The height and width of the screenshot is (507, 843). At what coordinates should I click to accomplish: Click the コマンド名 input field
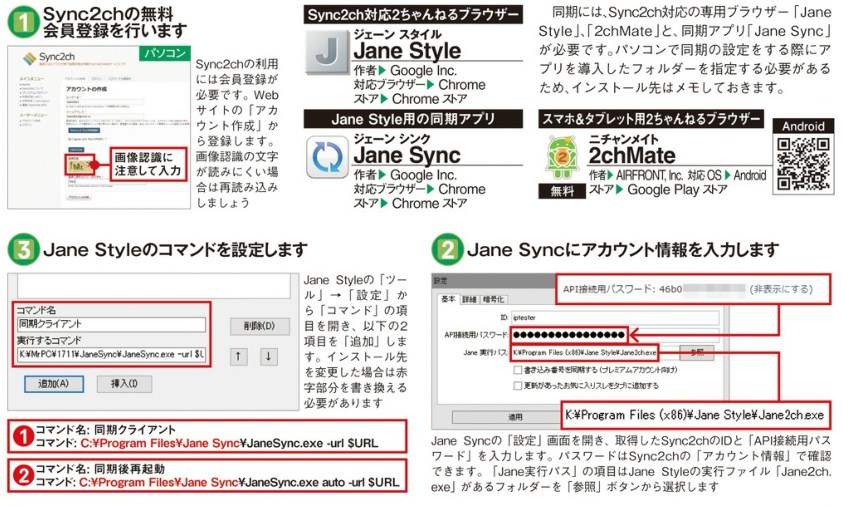click(x=111, y=324)
